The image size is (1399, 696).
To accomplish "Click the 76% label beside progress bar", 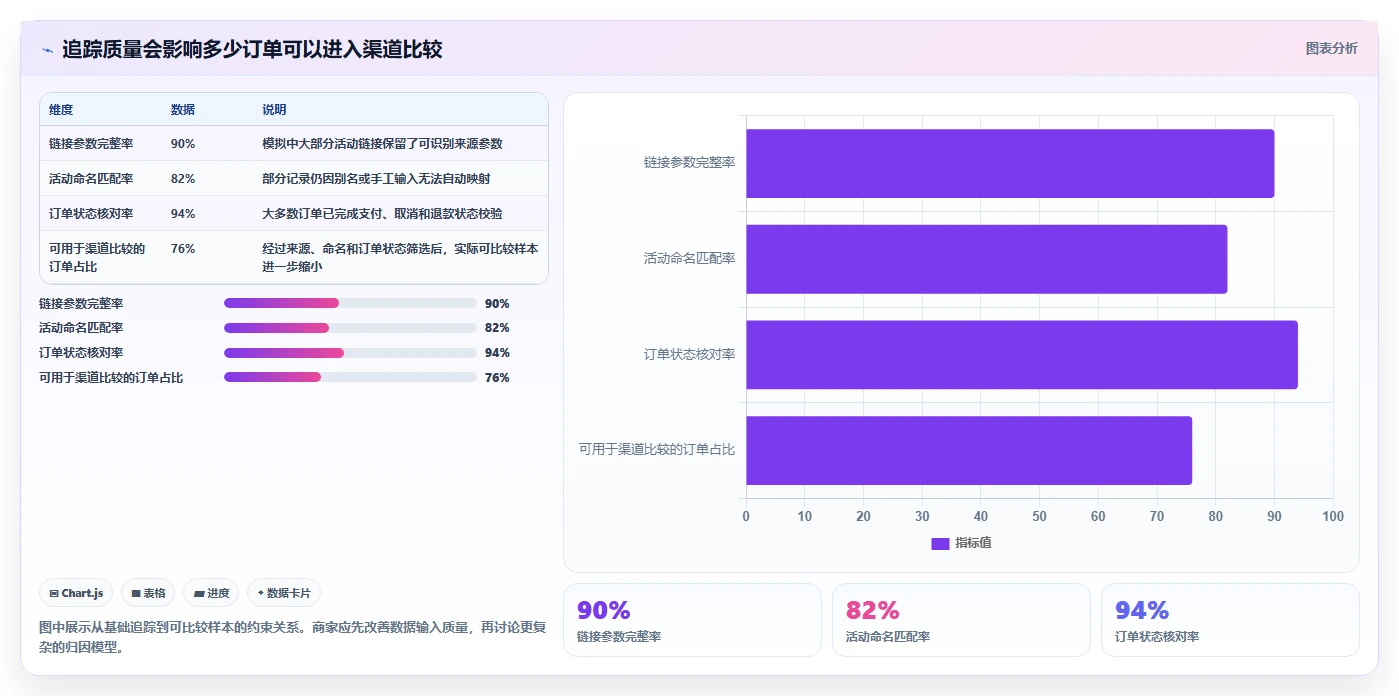I will click(x=497, y=378).
